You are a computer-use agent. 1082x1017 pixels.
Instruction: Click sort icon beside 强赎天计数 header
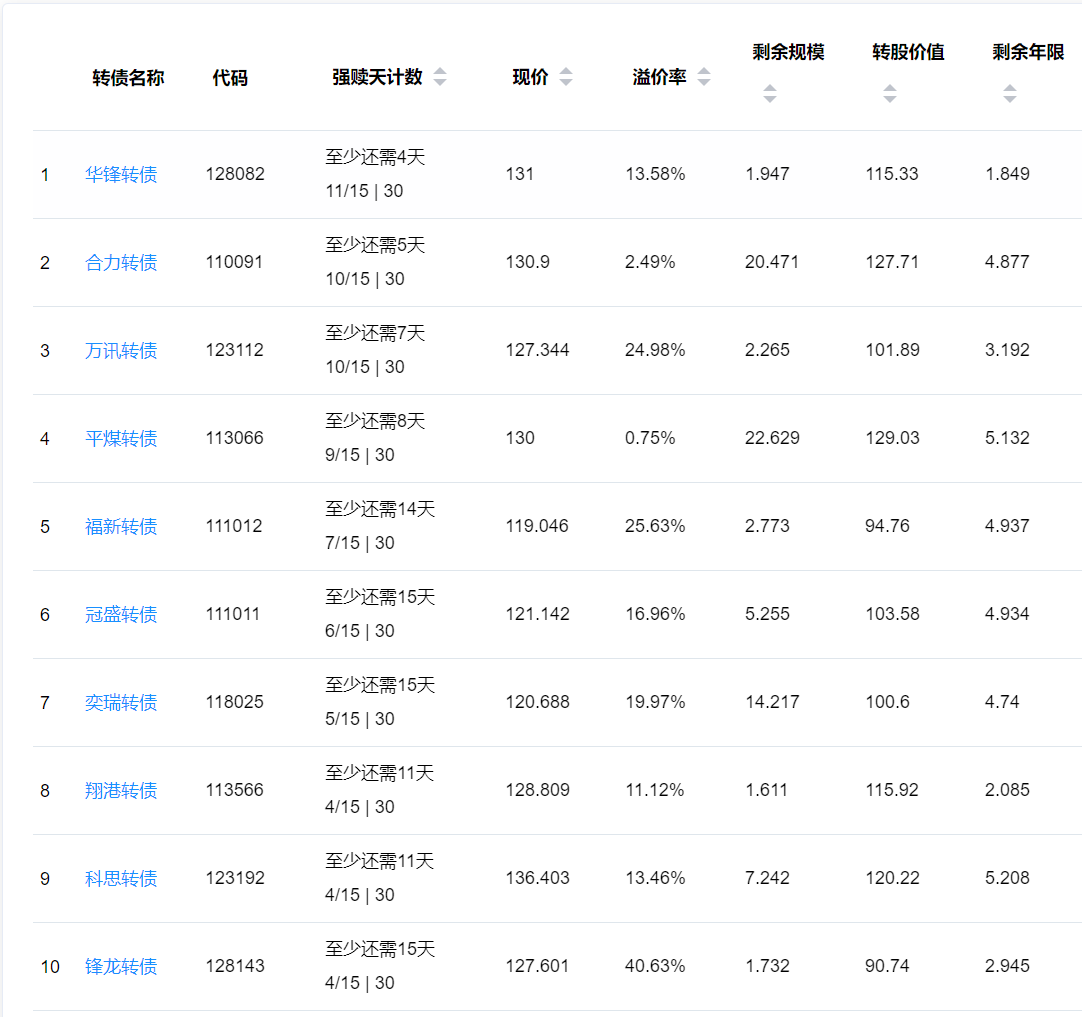(440, 78)
